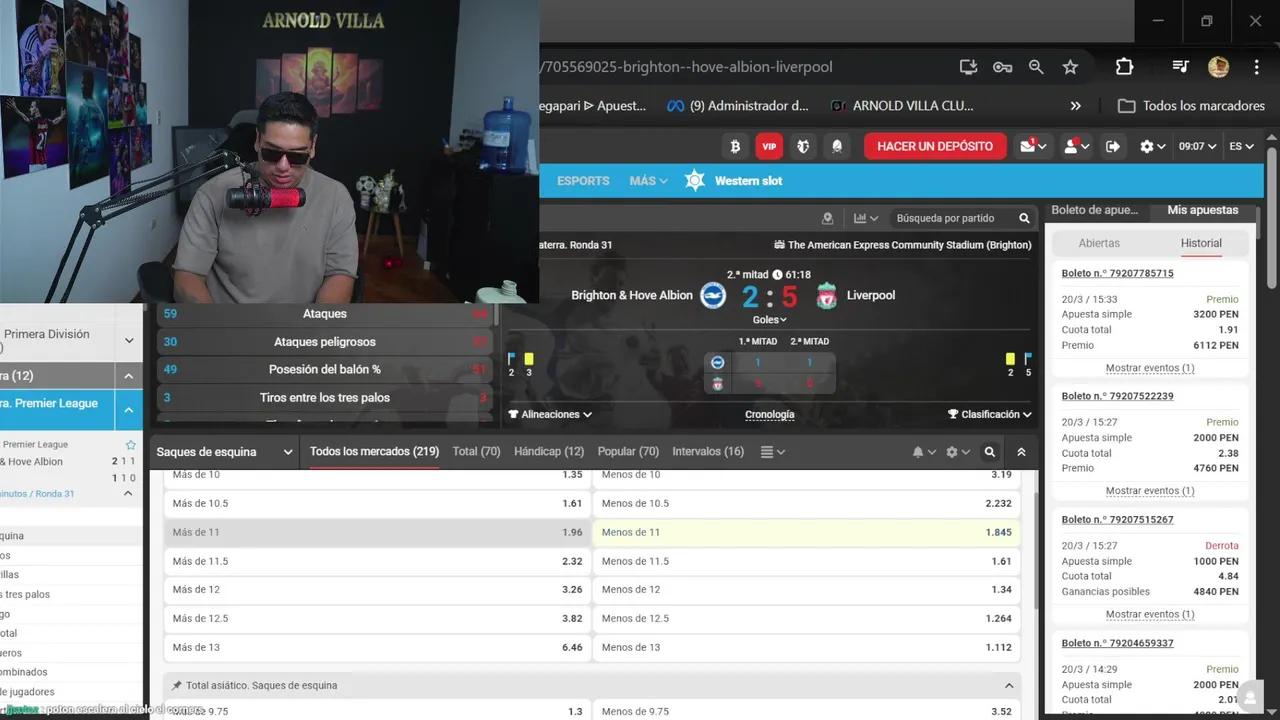Click the zoom magnifier in address bar
The image size is (1280, 720).
click(1036, 67)
